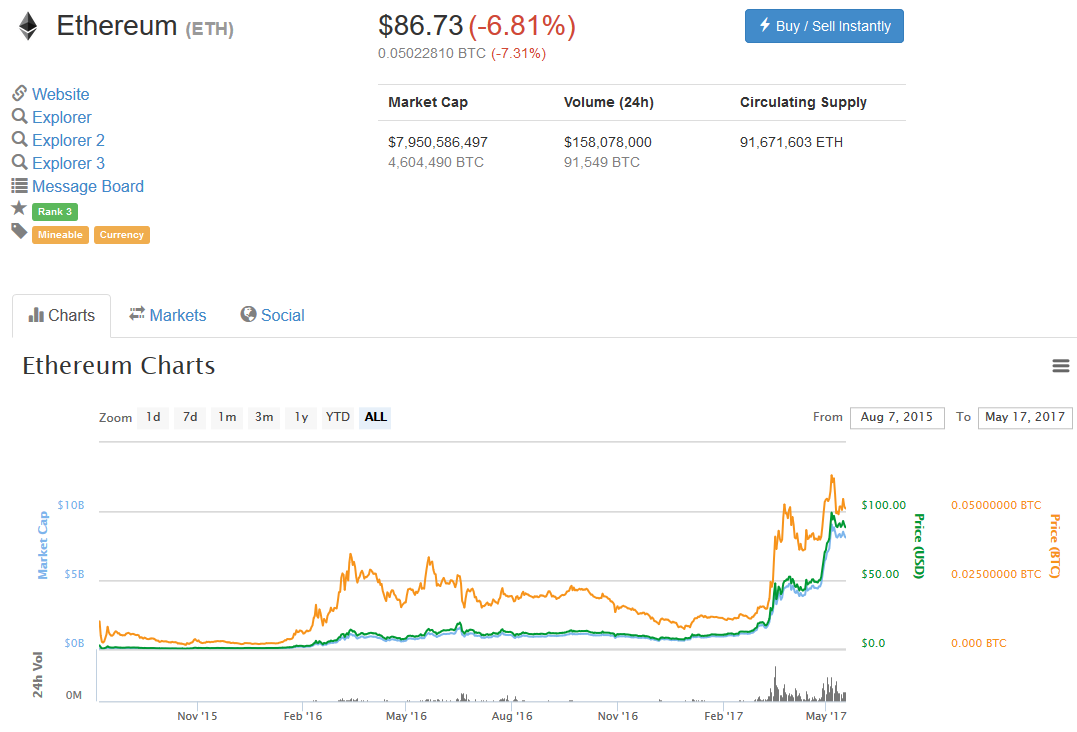1077x732 pixels.
Task: Click the tag icon beside Mineable
Action: pyautogui.click(x=19, y=231)
